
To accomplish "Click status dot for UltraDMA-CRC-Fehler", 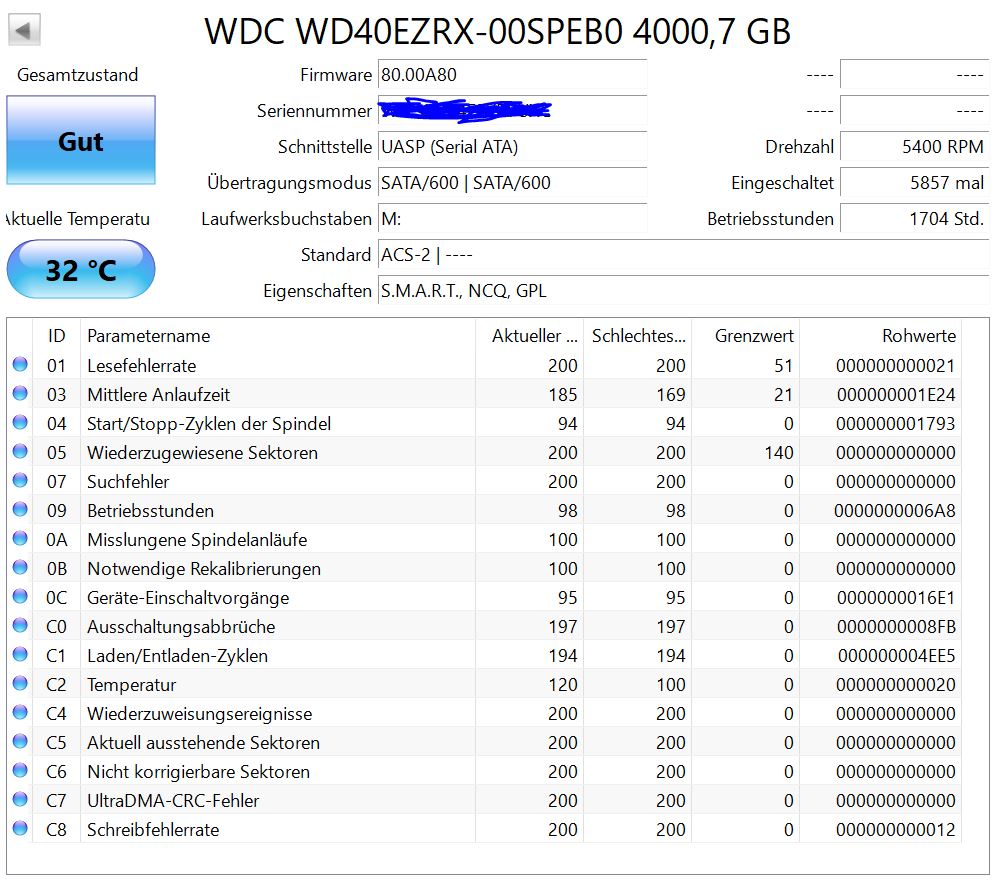I will tap(20, 800).
